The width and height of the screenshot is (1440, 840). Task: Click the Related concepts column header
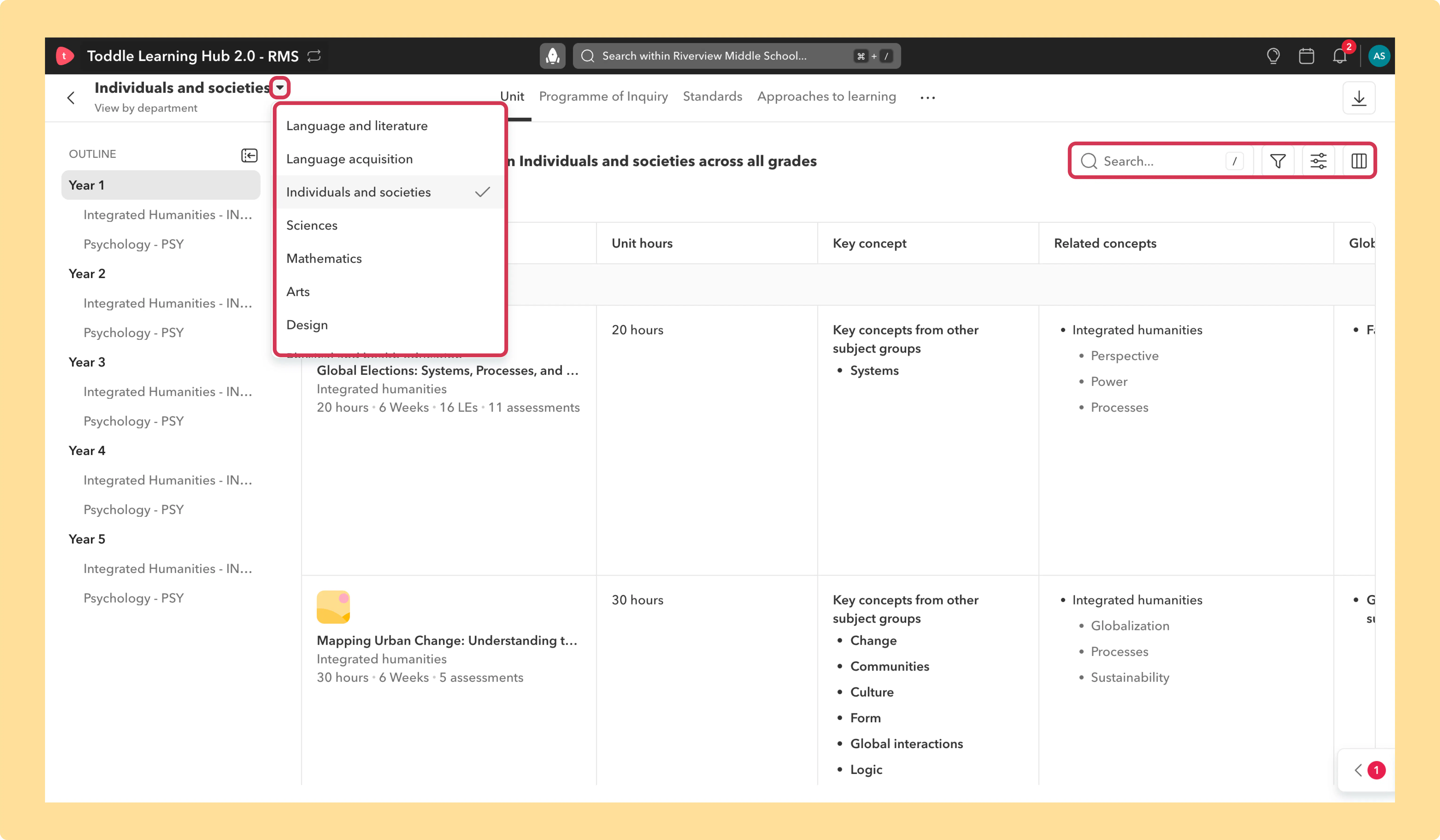click(1105, 244)
